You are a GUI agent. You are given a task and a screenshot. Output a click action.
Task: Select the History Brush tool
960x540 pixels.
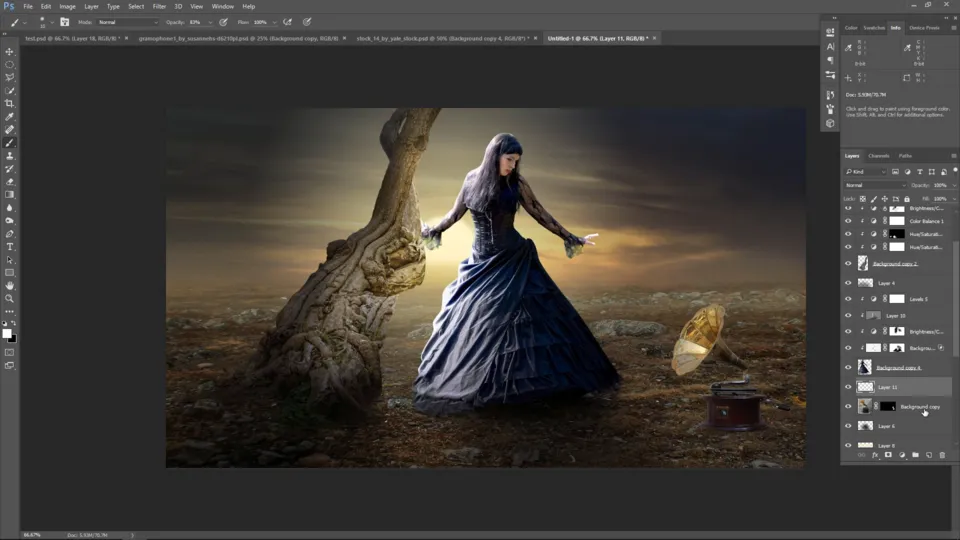(9, 168)
